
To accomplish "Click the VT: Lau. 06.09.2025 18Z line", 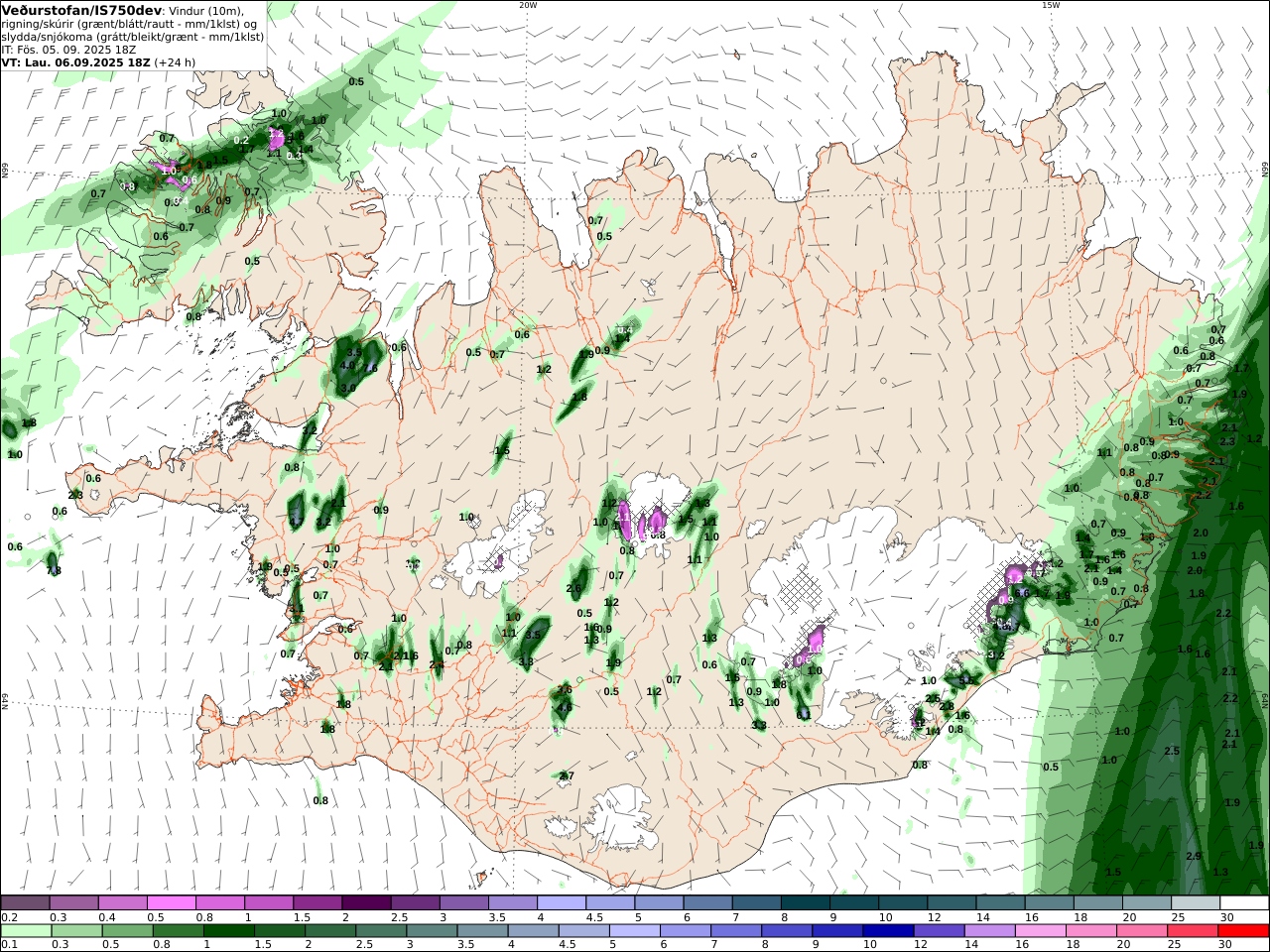I will pos(76,61).
